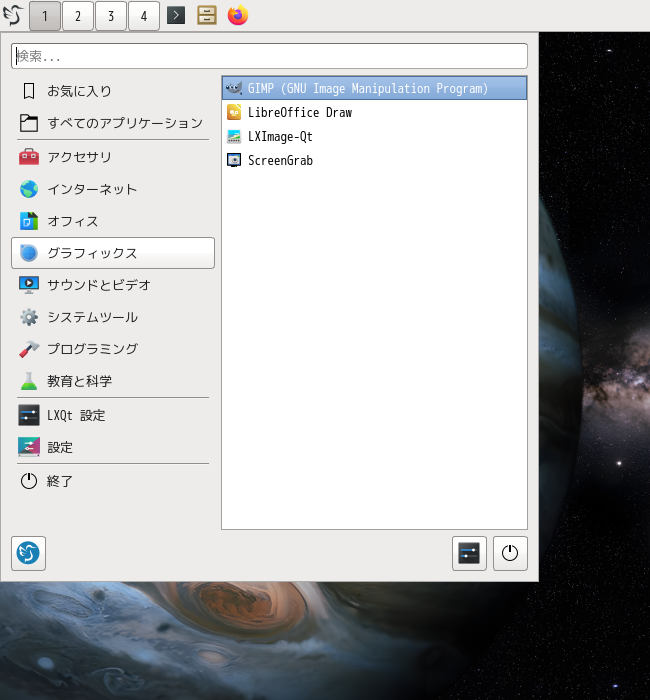Click the blue bird button at bottom left
This screenshot has width=650, height=700.
[x=28, y=553]
